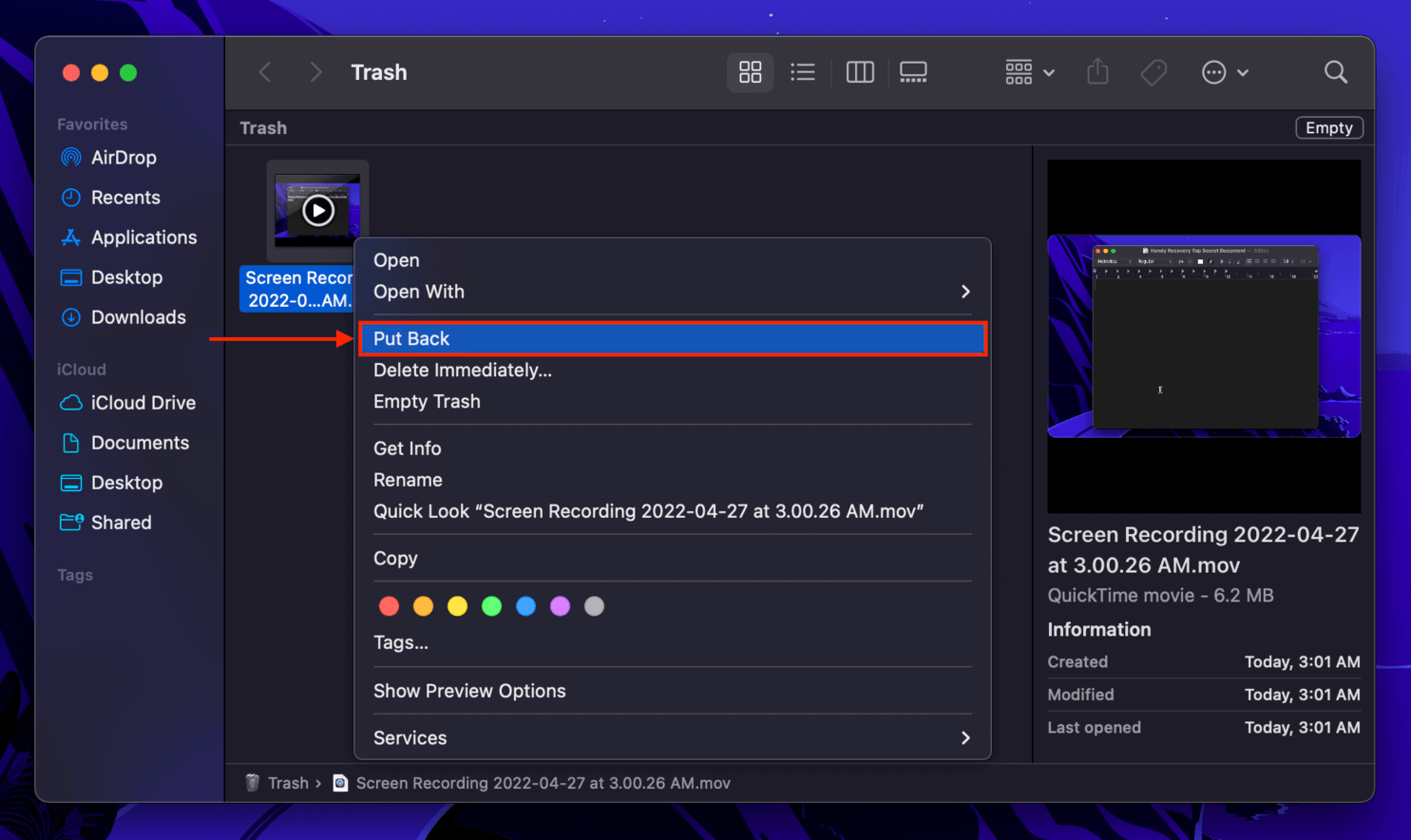Switch to list view
Viewport: 1411px width, 840px height.
[x=803, y=72]
